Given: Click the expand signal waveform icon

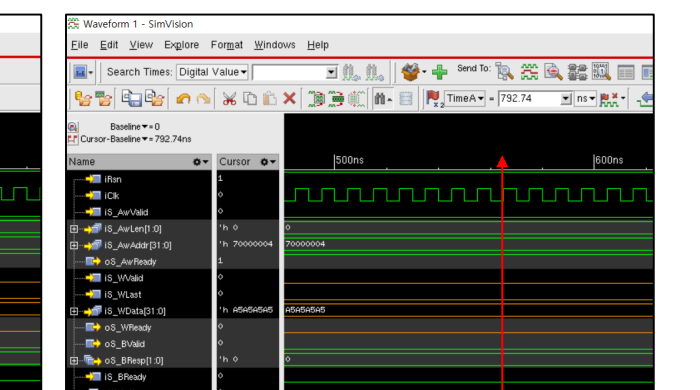Looking at the screenshot, I should tap(356, 99).
